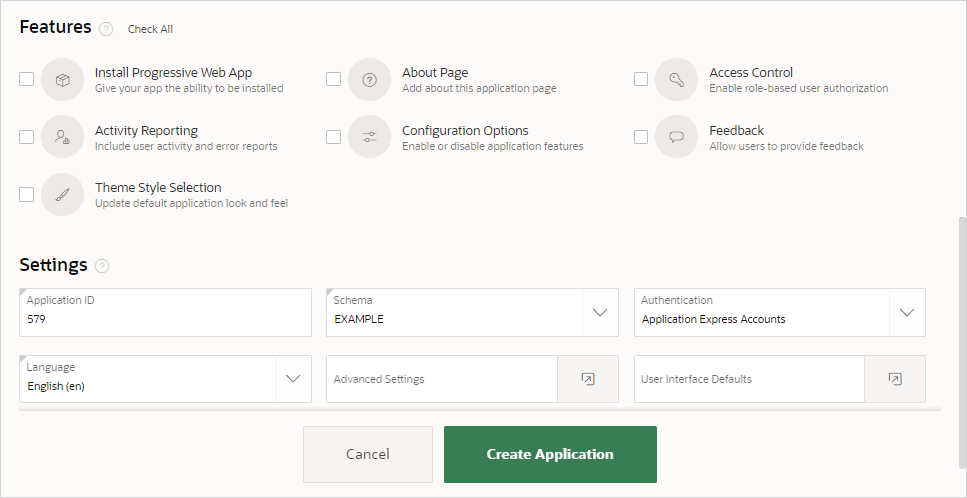Image resolution: width=967 pixels, height=498 pixels.
Task: Click the Application ID input field
Action: click(165, 319)
